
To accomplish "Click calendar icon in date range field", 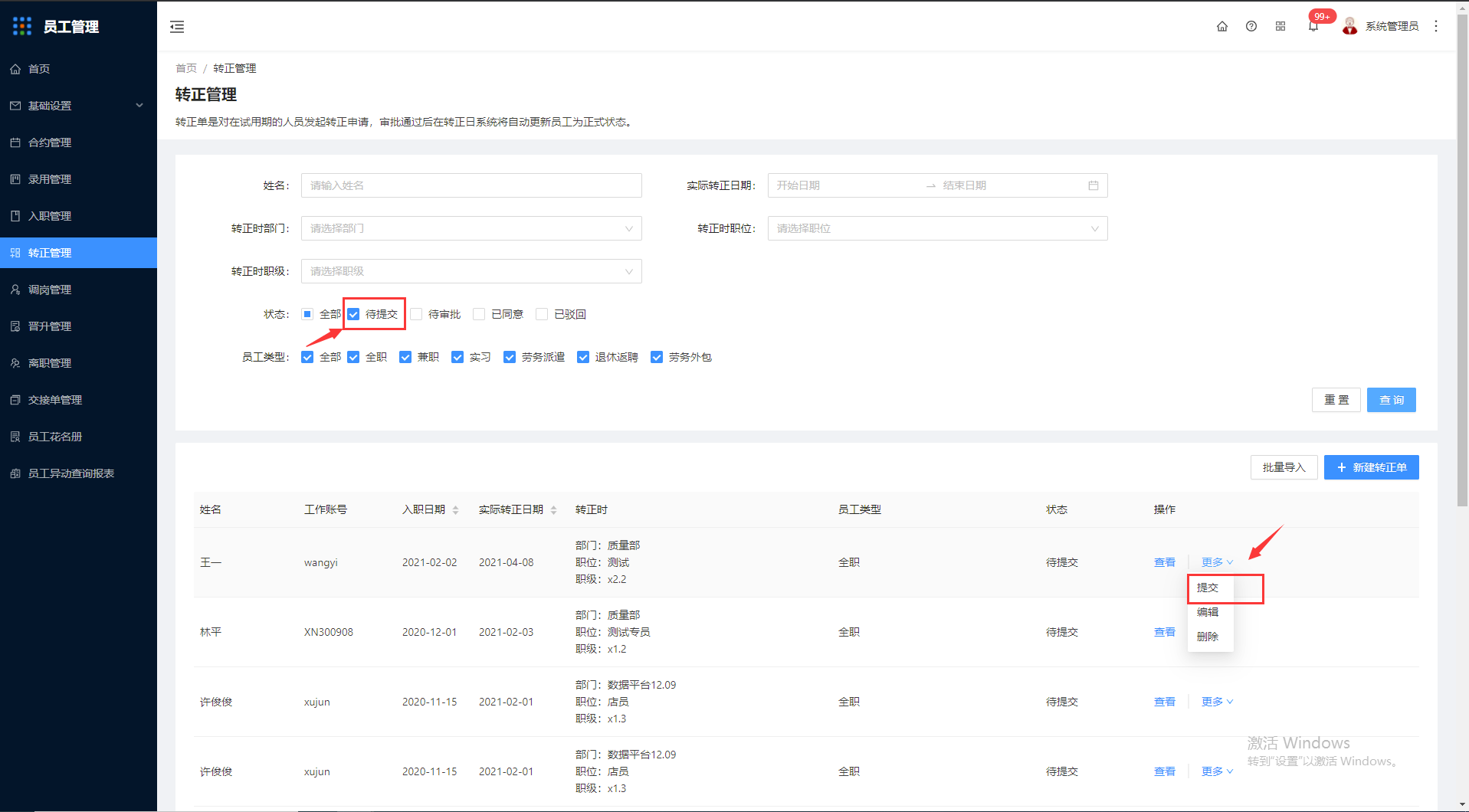I will click(1094, 185).
